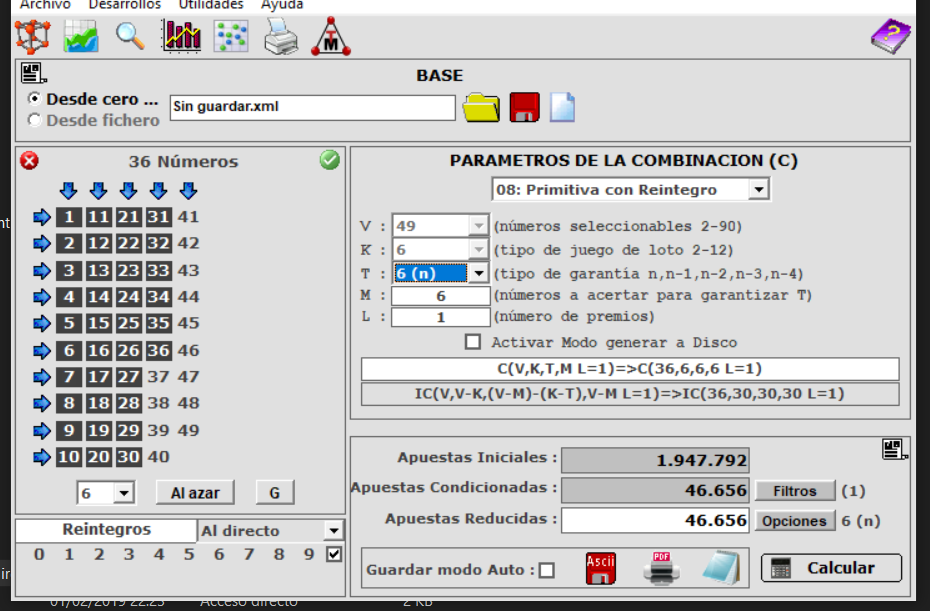The image size is (930, 611).
Task: Export to PDF printer icon
Action: click(661, 569)
